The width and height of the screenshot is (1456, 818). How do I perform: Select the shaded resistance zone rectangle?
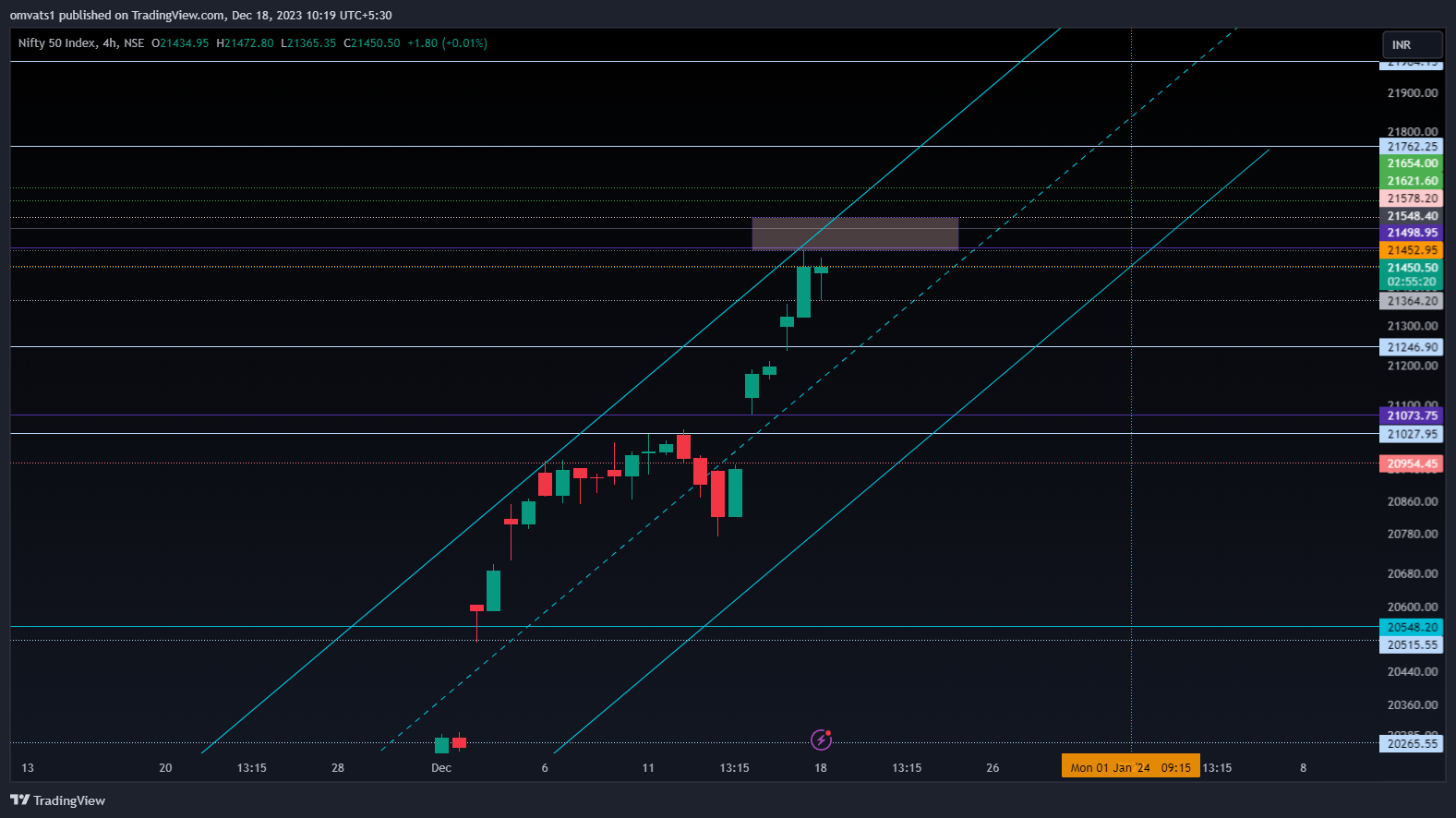[855, 234]
